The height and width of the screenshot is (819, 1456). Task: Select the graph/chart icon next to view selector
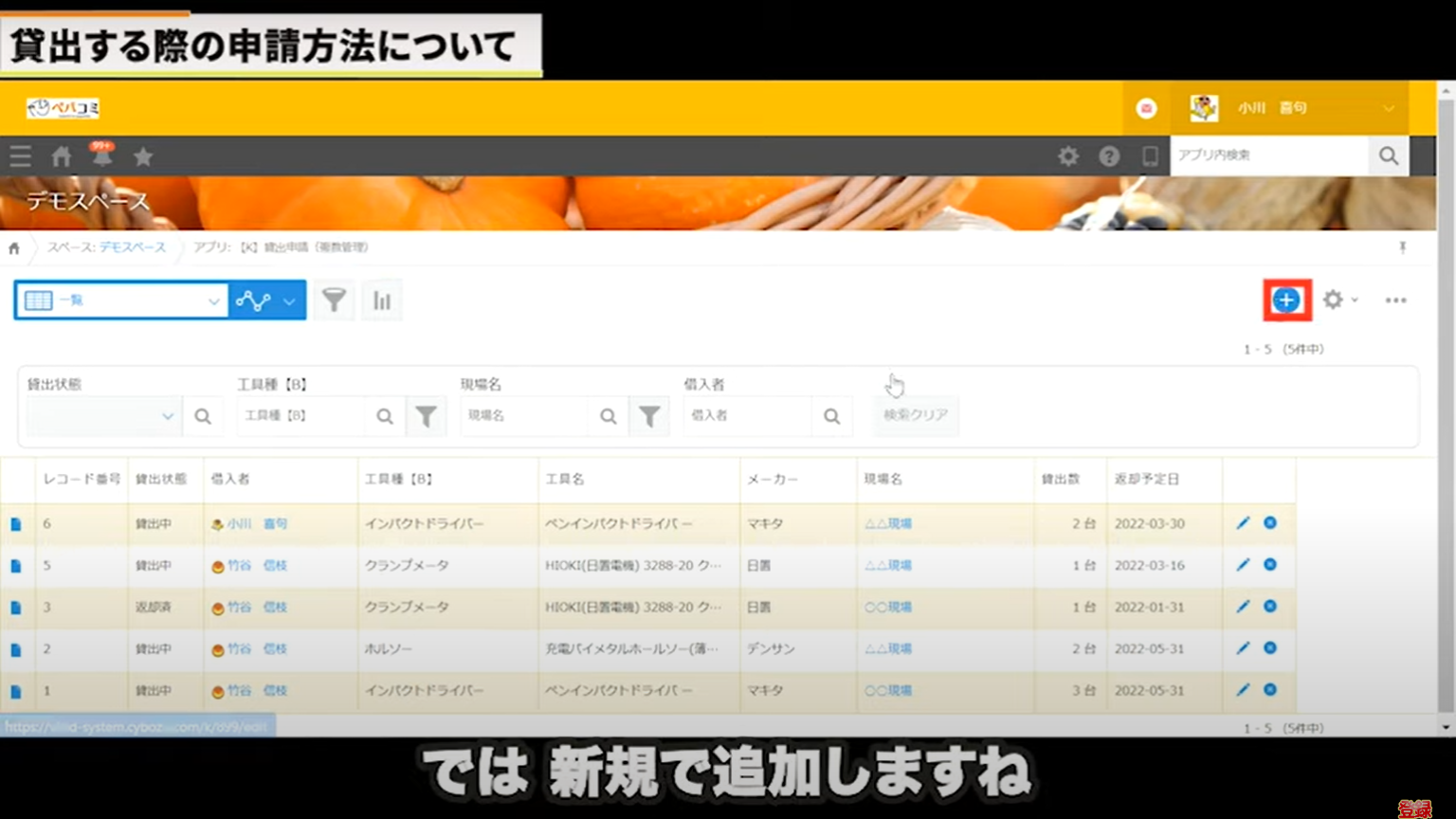click(x=254, y=300)
